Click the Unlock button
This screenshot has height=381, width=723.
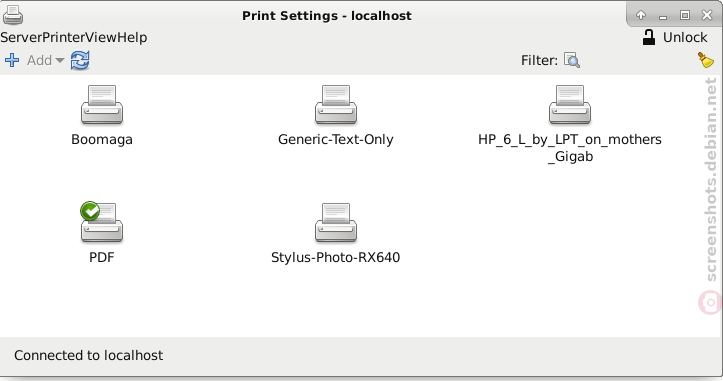pyautogui.click(x=675, y=37)
